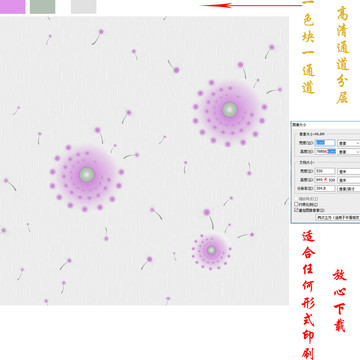The width and height of the screenshot is (360, 360).
Task: Select the purple color block swatch
Action: point(12,7)
